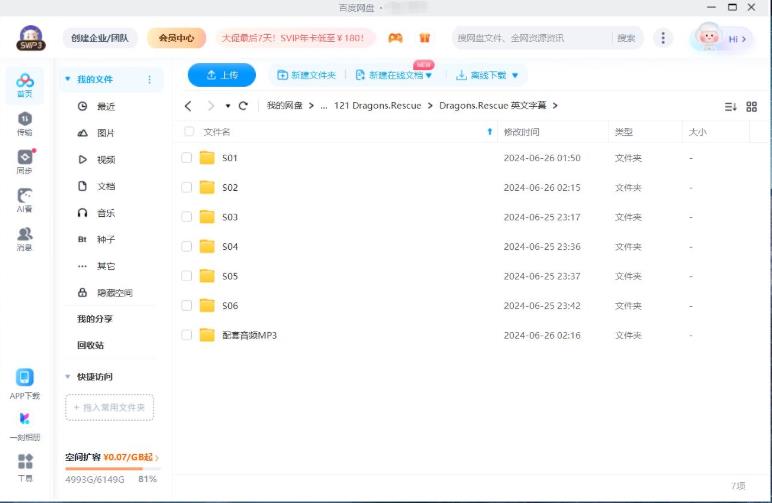This screenshot has width=772, height=503.
Task: Click the 创建企业/团队 button
Action: pos(100,38)
